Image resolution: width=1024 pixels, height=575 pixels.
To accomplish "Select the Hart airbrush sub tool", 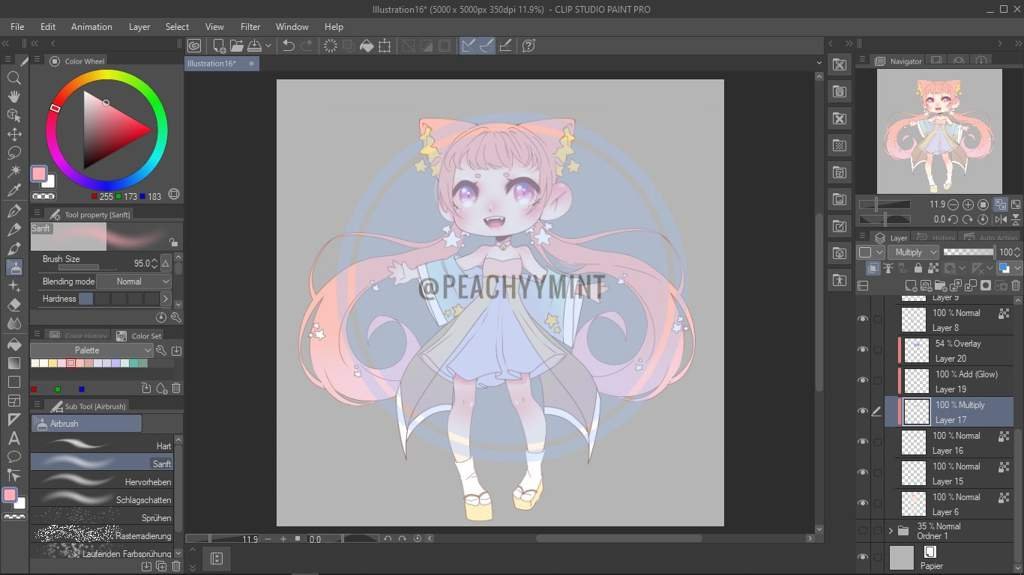I will pyautogui.click(x=102, y=446).
